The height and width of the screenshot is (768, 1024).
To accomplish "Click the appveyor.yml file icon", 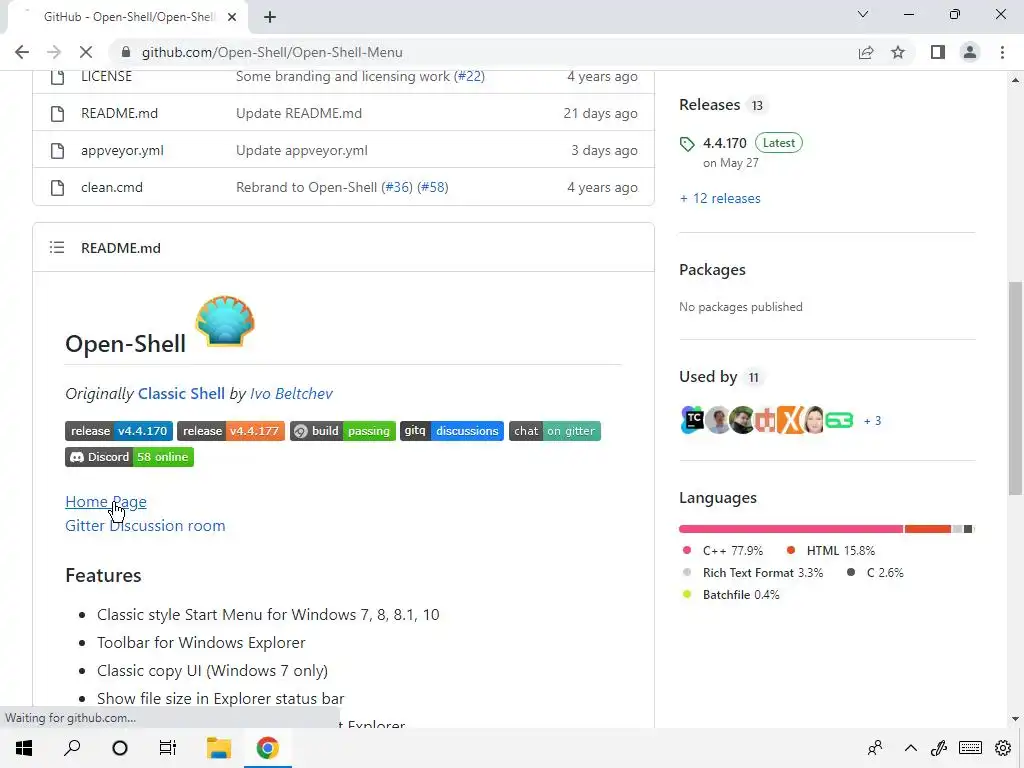I will click(57, 151).
